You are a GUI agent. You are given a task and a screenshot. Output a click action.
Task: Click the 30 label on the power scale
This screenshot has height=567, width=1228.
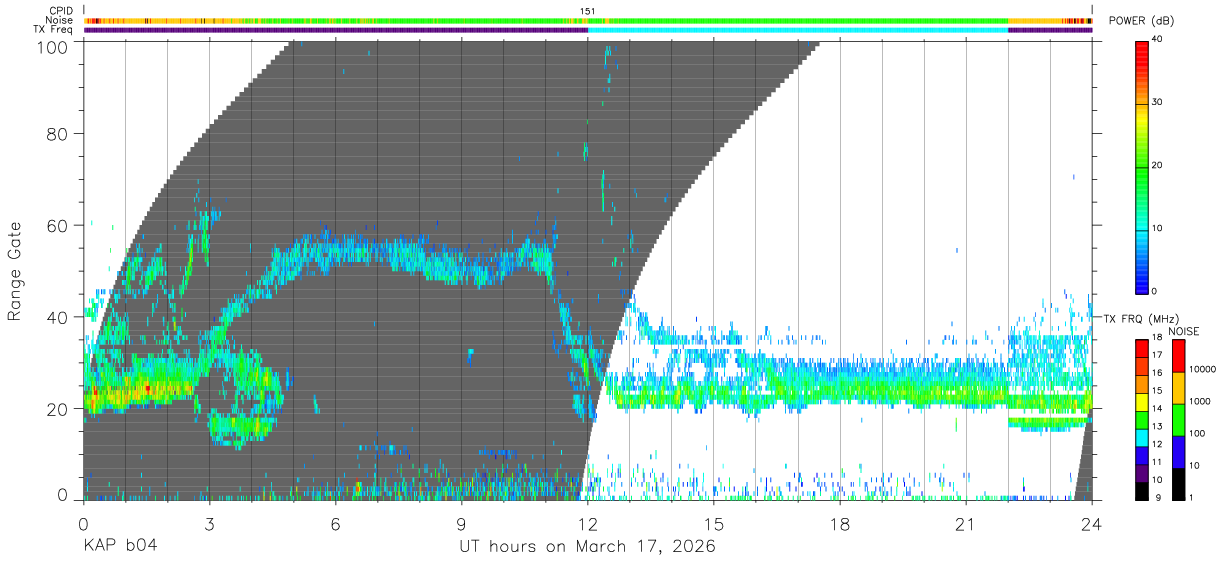[1158, 103]
